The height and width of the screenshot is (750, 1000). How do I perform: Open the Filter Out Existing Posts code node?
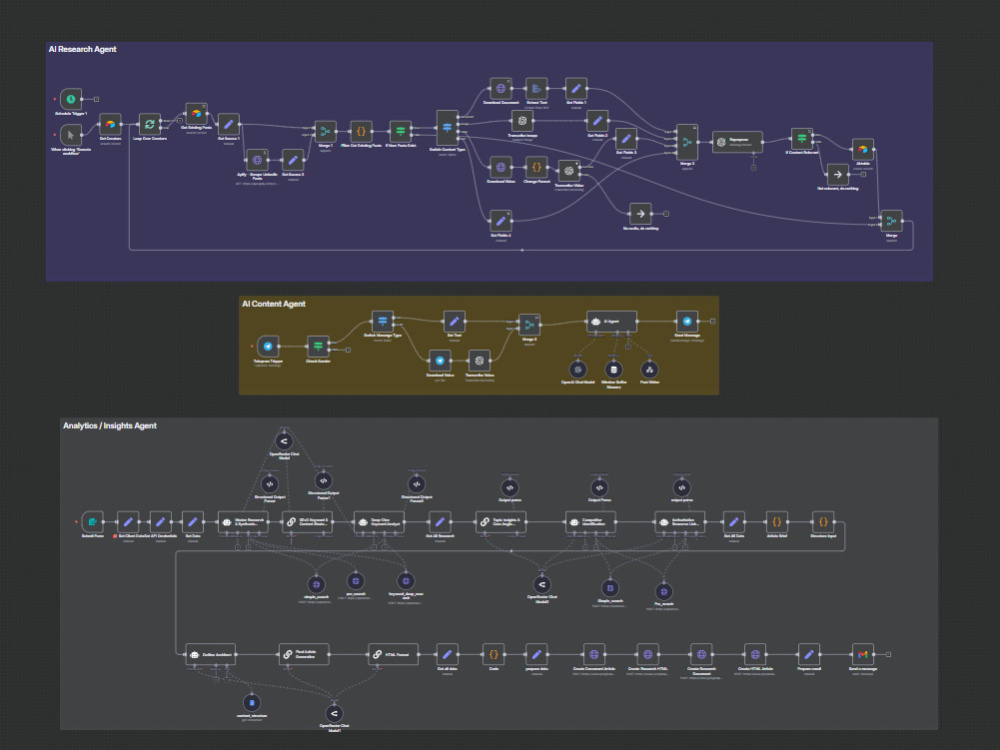[x=361, y=131]
